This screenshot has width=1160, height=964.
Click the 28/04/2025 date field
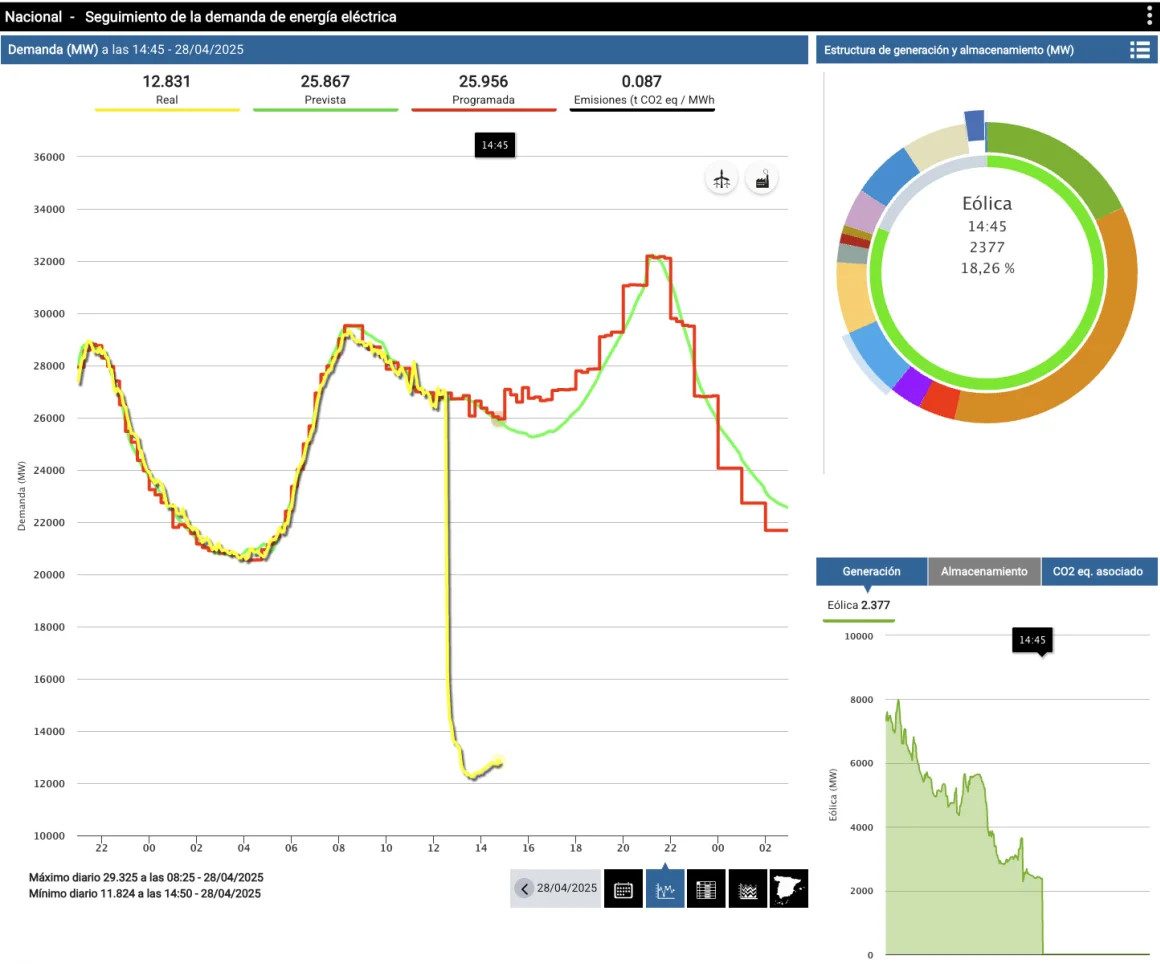click(x=567, y=888)
